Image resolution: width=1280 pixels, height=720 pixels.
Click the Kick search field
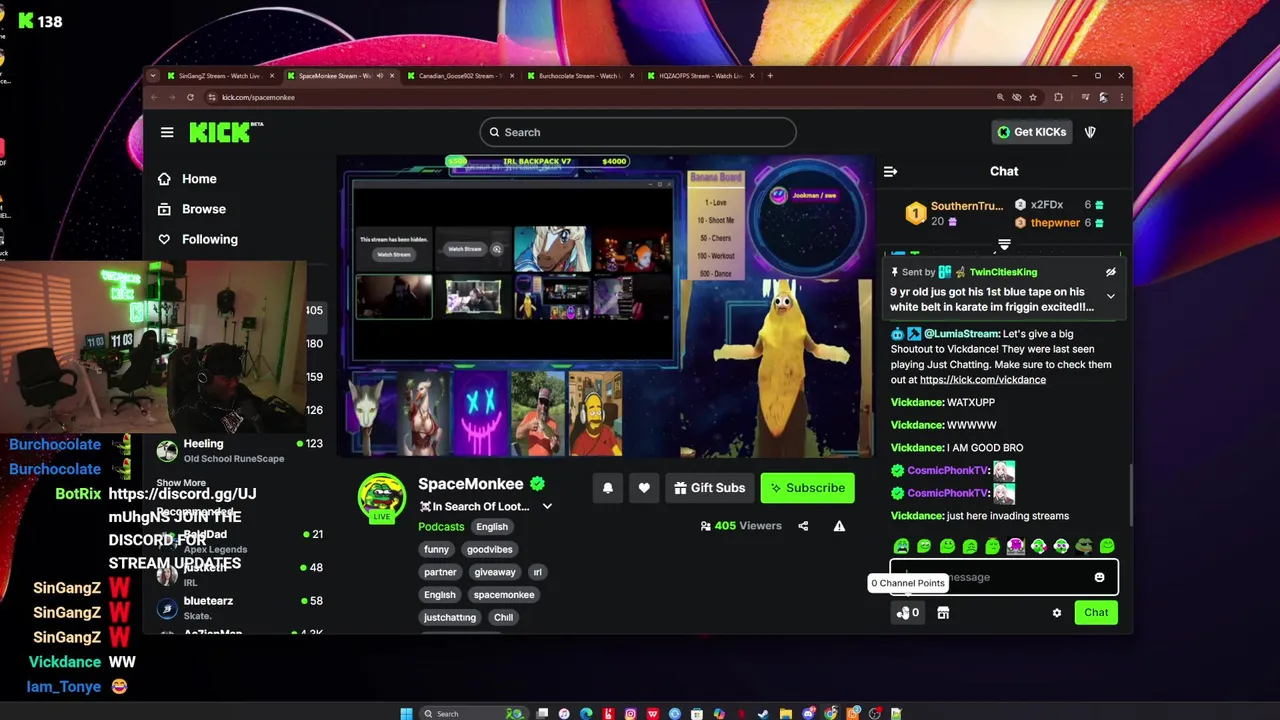point(638,132)
